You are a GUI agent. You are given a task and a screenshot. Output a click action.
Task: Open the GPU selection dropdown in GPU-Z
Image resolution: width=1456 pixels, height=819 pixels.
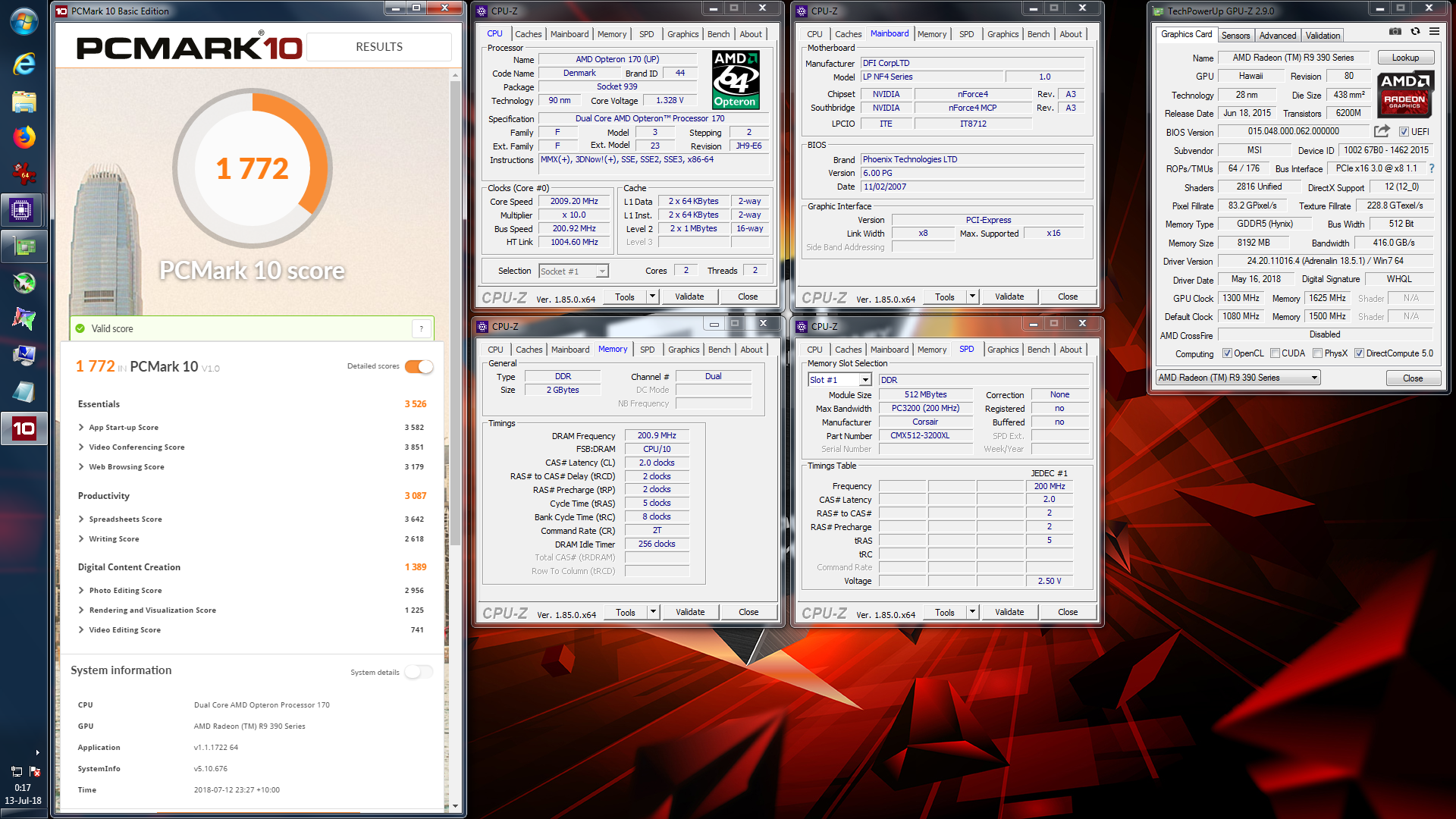pos(1238,378)
